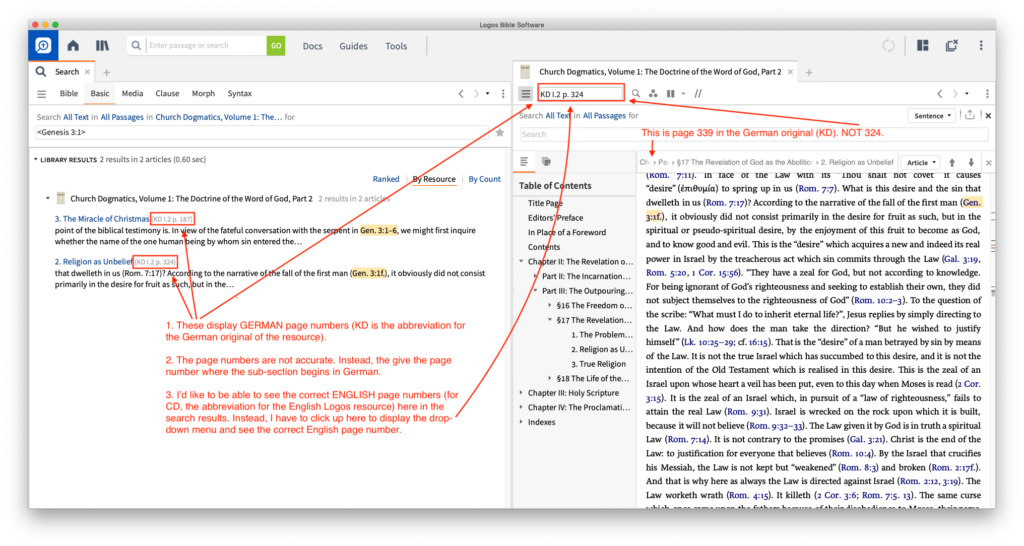Select the Syntax search type
Viewport: 1024px width, 546px height.
pyautogui.click(x=239, y=93)
